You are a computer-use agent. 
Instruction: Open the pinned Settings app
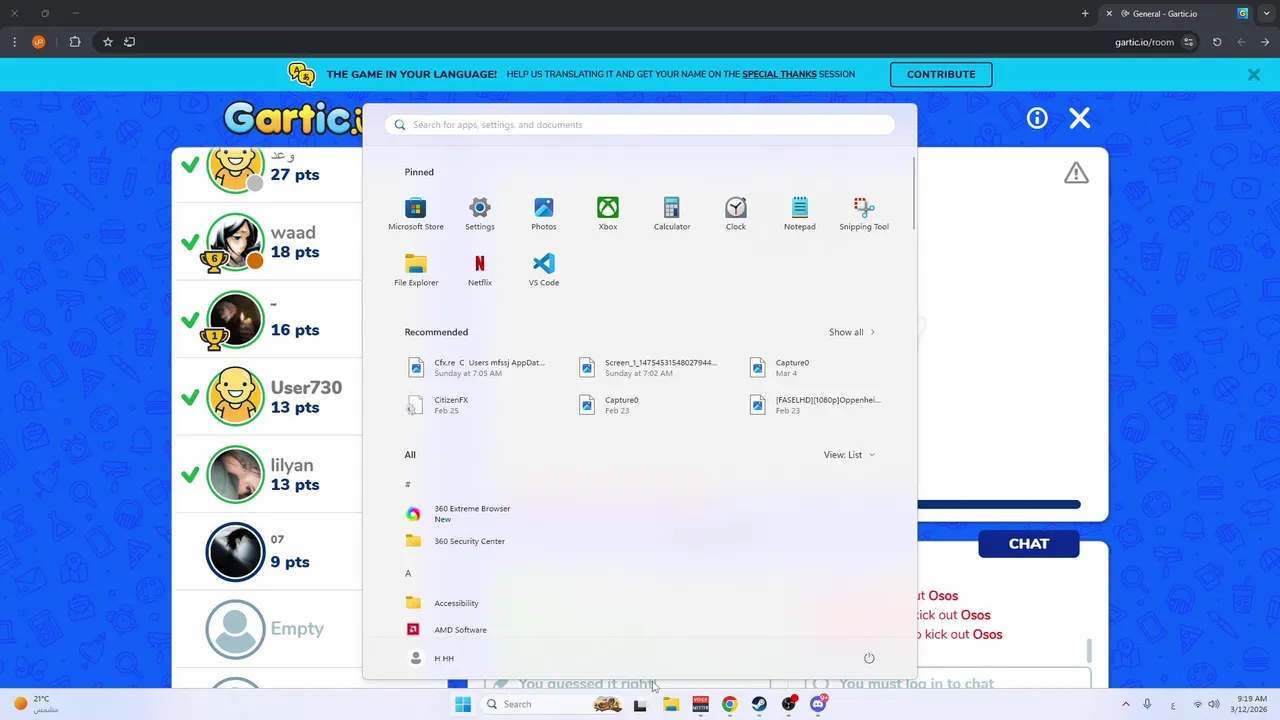click(480, 214)
